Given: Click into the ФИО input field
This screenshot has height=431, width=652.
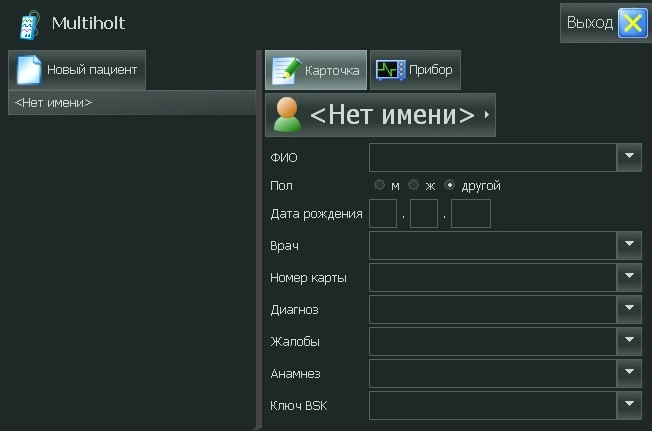Looking at the screenshot, I should click(x=493, y=157).
